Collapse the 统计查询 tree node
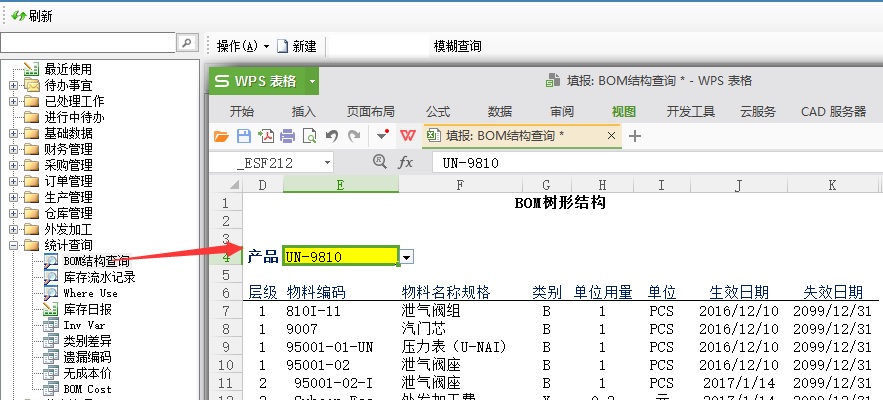 click(x=13, y=245)
